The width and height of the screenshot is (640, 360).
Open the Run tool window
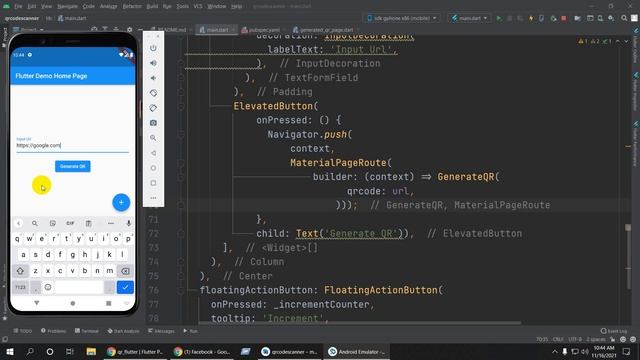pos(191,331)
